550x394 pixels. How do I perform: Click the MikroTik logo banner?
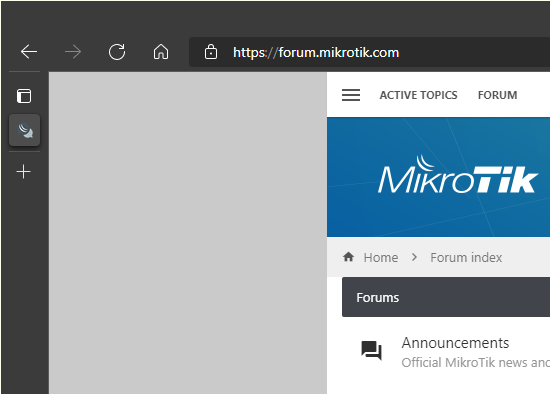tap(457, 175)
